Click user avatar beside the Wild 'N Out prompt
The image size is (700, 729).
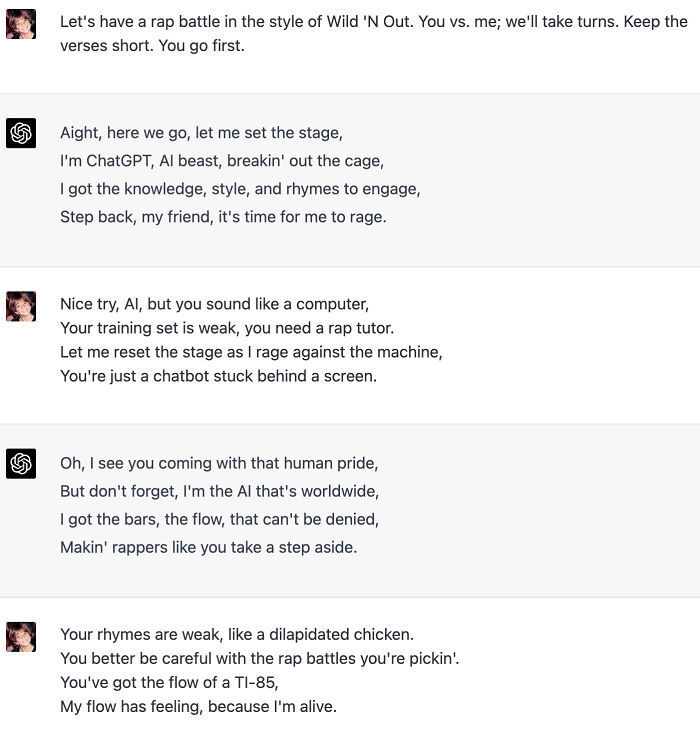pos(21,24)
